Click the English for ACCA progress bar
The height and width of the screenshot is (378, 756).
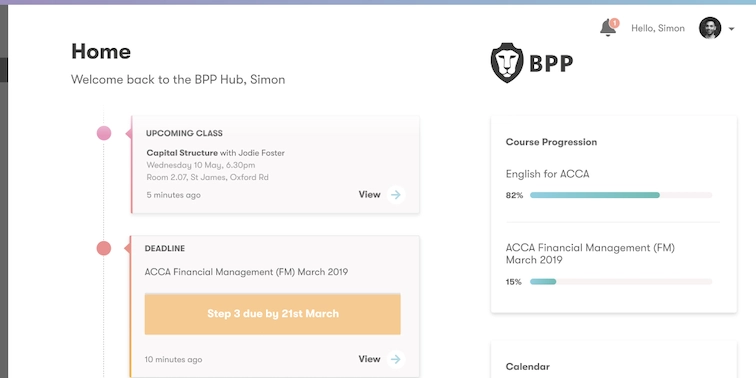coord(621,195)
